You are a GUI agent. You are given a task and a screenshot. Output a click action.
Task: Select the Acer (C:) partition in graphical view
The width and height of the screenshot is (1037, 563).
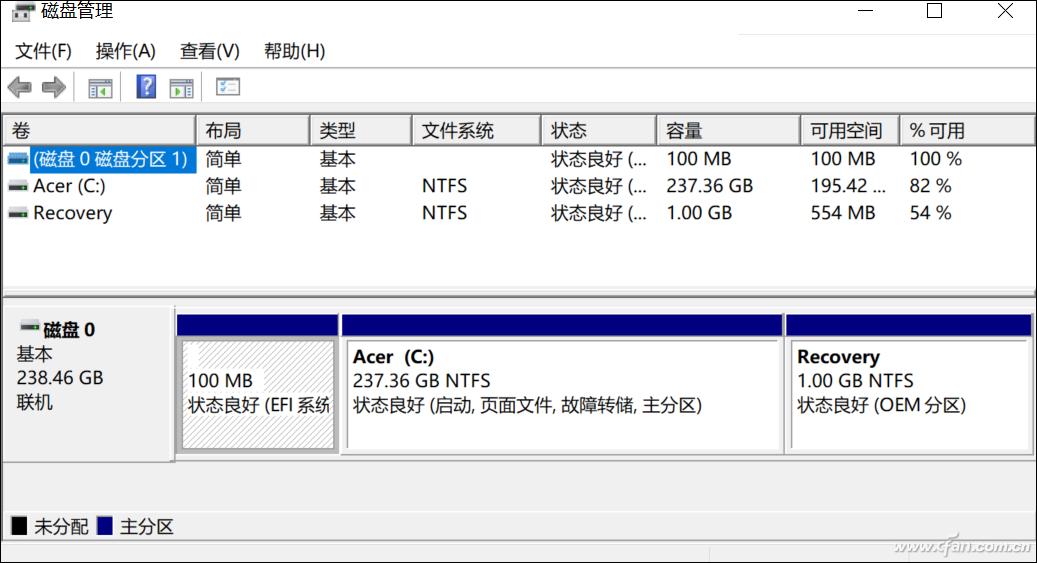(x=561, y=394)
